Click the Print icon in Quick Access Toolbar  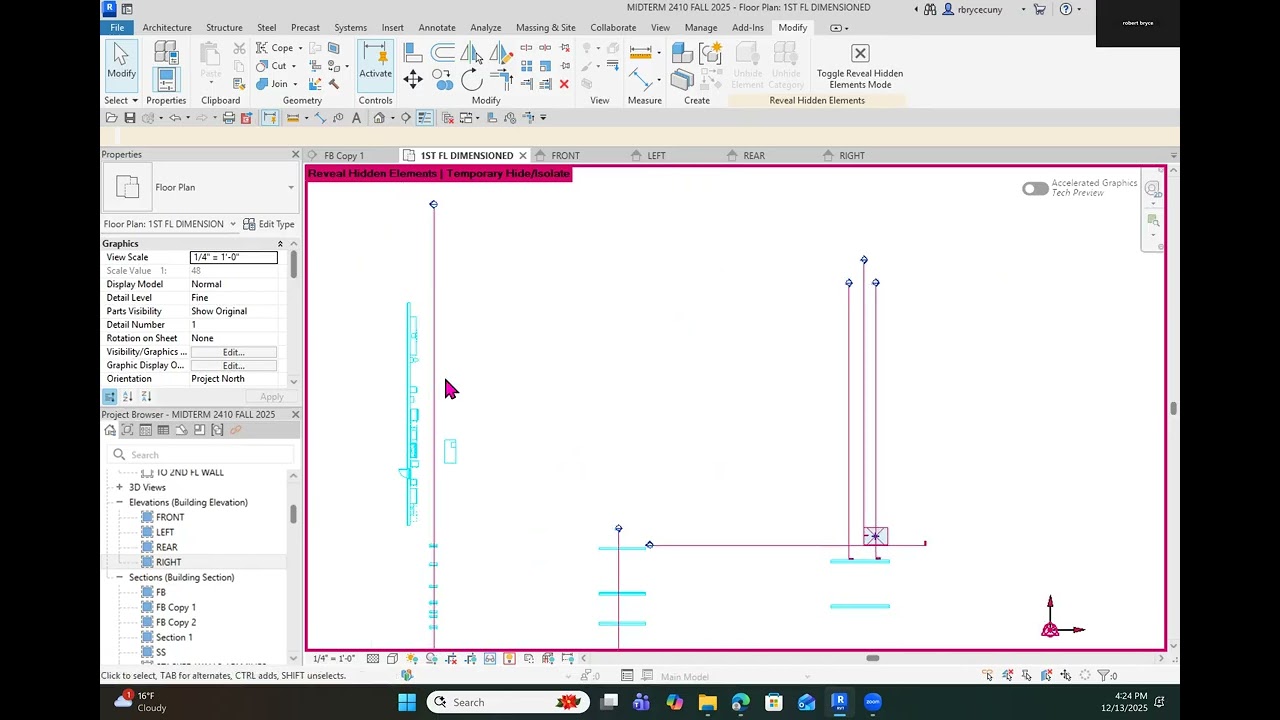pos(228,118)
